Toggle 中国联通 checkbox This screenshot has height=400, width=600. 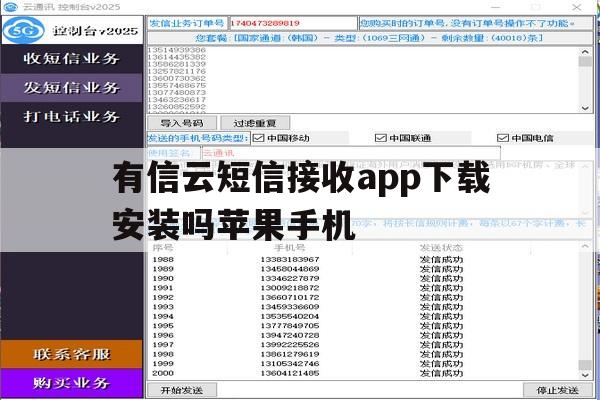380,138
